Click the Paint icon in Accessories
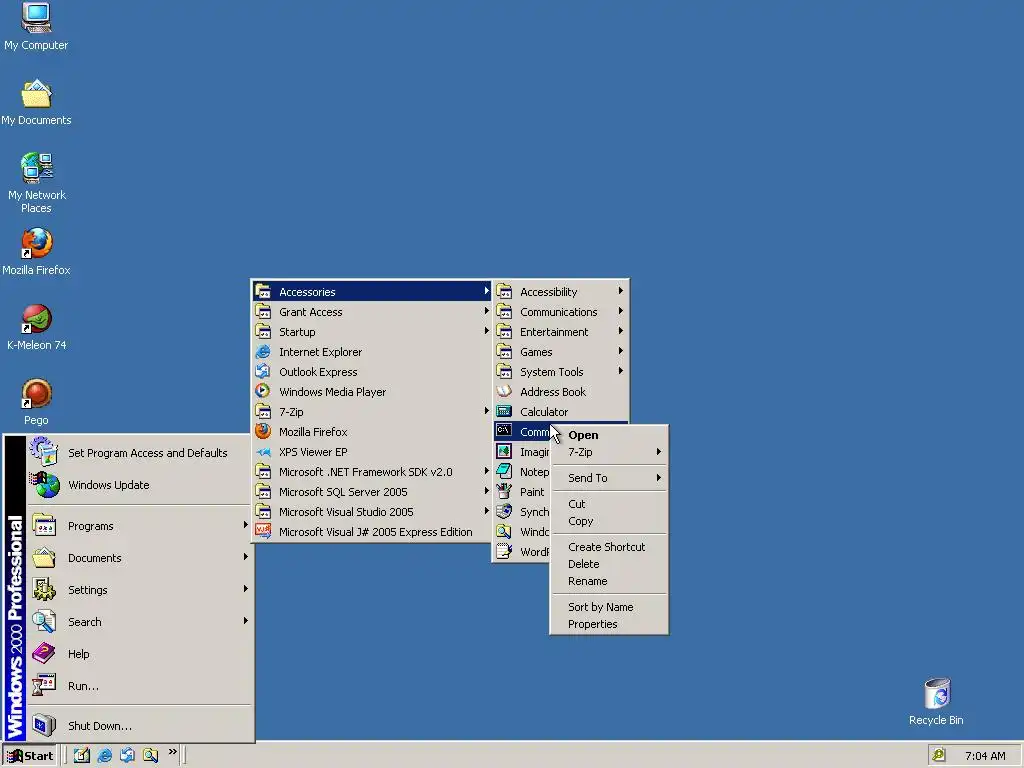This screenshot has height=768, width=1024. point(504,491)
